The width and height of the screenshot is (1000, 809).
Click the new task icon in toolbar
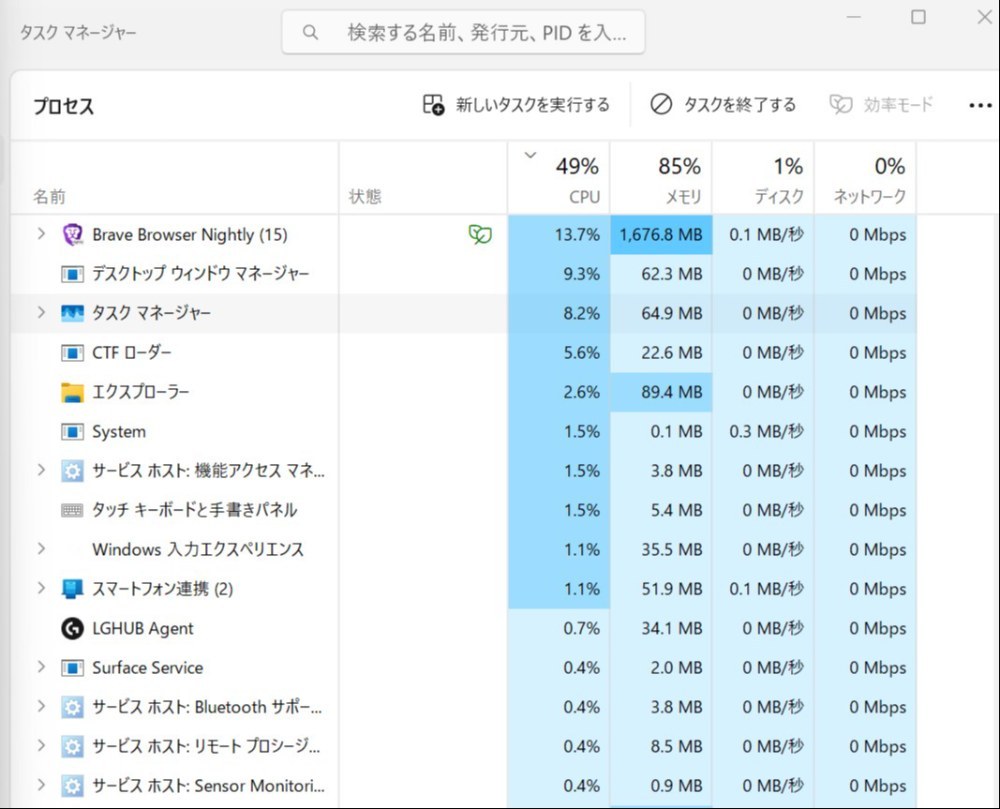[433, 105]
